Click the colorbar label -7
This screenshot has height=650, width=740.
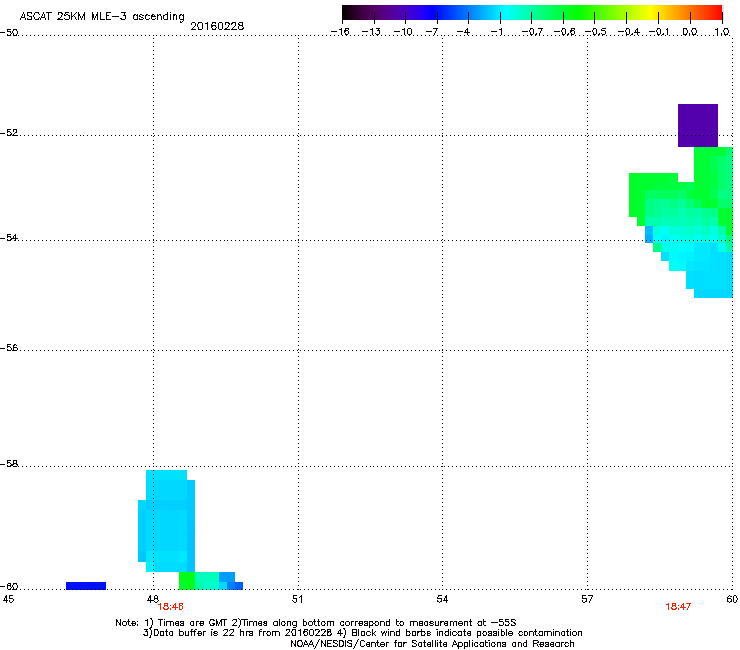click(x=431, y=32)
